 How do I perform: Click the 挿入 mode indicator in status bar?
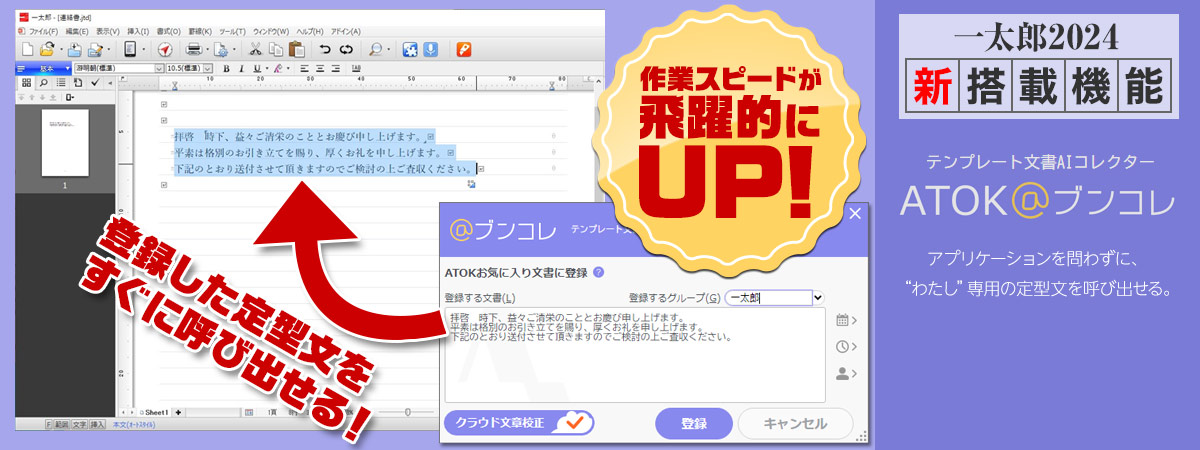pos(98,425)
